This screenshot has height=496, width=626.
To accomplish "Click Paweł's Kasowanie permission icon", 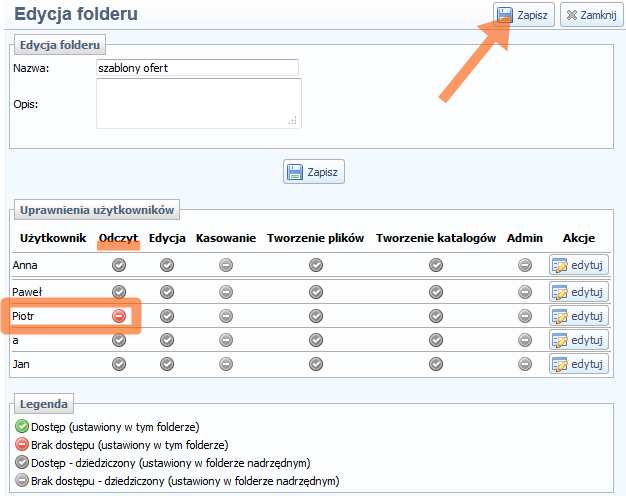I will [226, 291].
